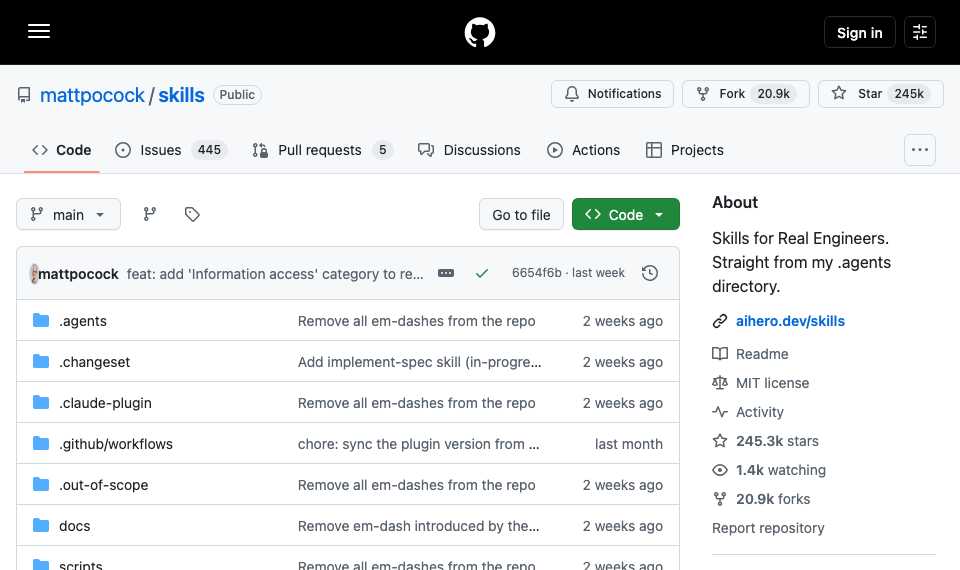Switch to the Issues tab

coord(171,150)
